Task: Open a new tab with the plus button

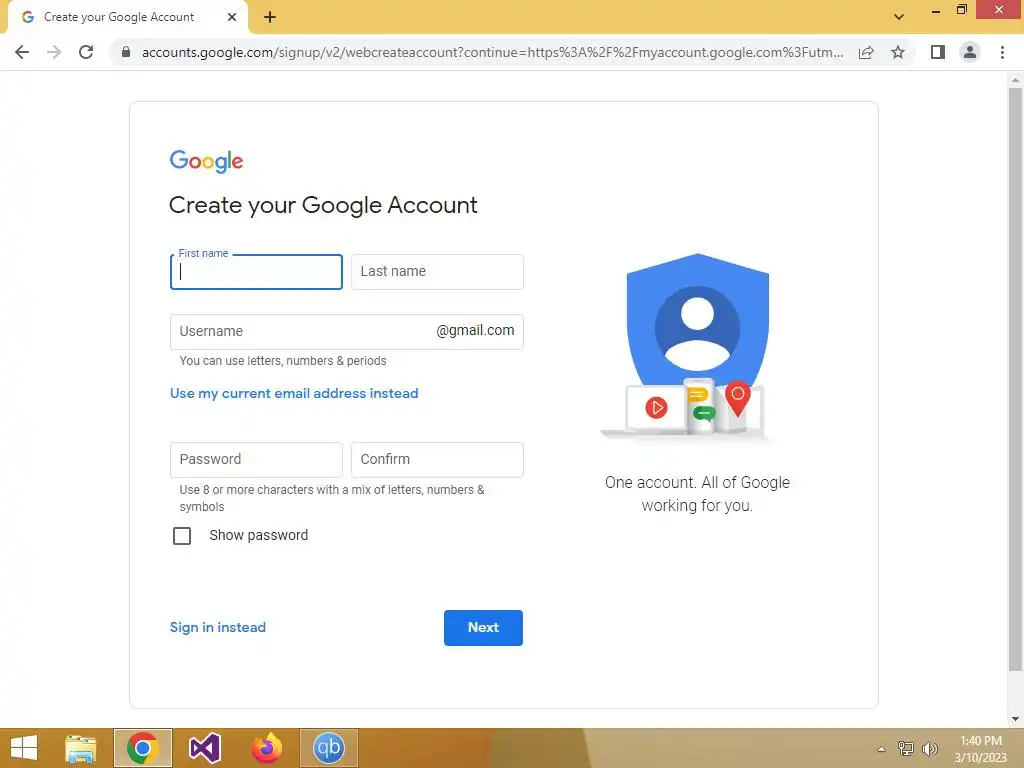Action: [x=270, y=17]
